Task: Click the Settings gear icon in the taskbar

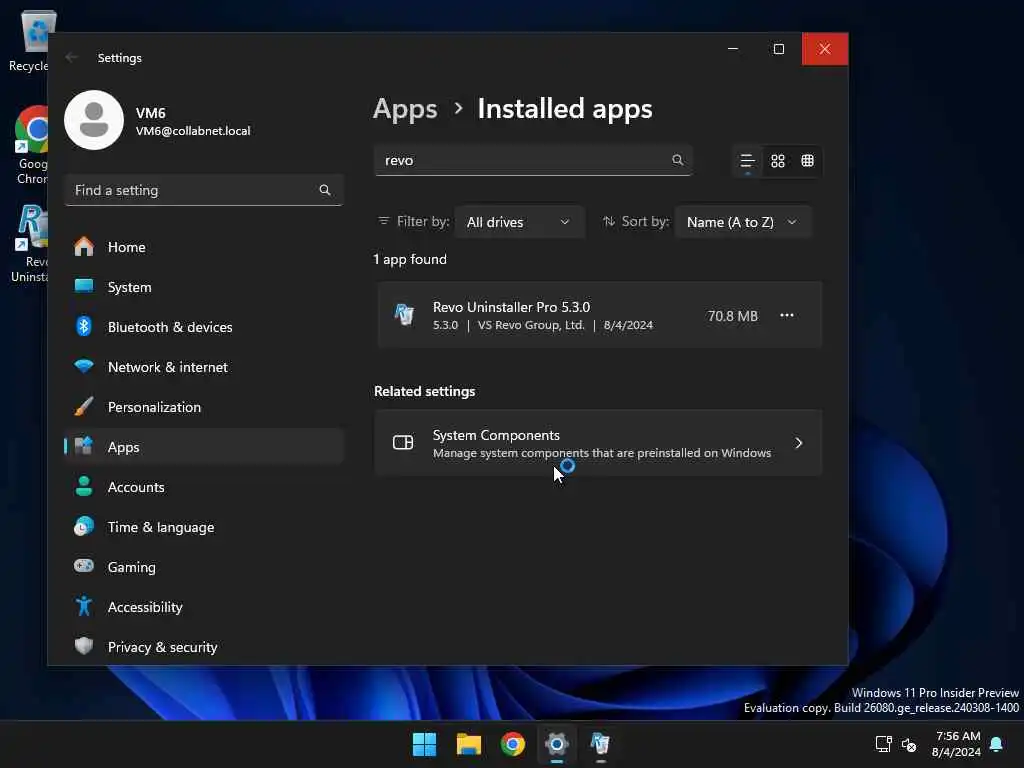Action: pyautogui.click(x=556, y=744)
